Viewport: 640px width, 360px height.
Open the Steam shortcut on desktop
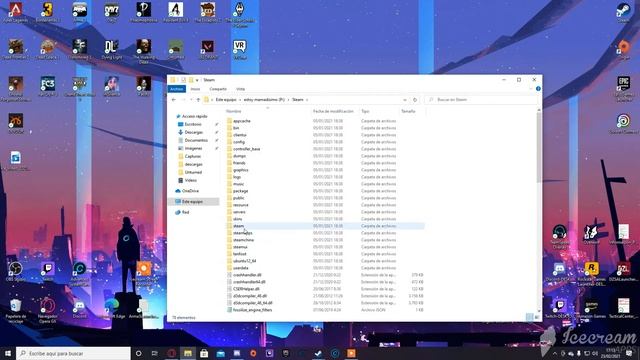click(623, 12)
